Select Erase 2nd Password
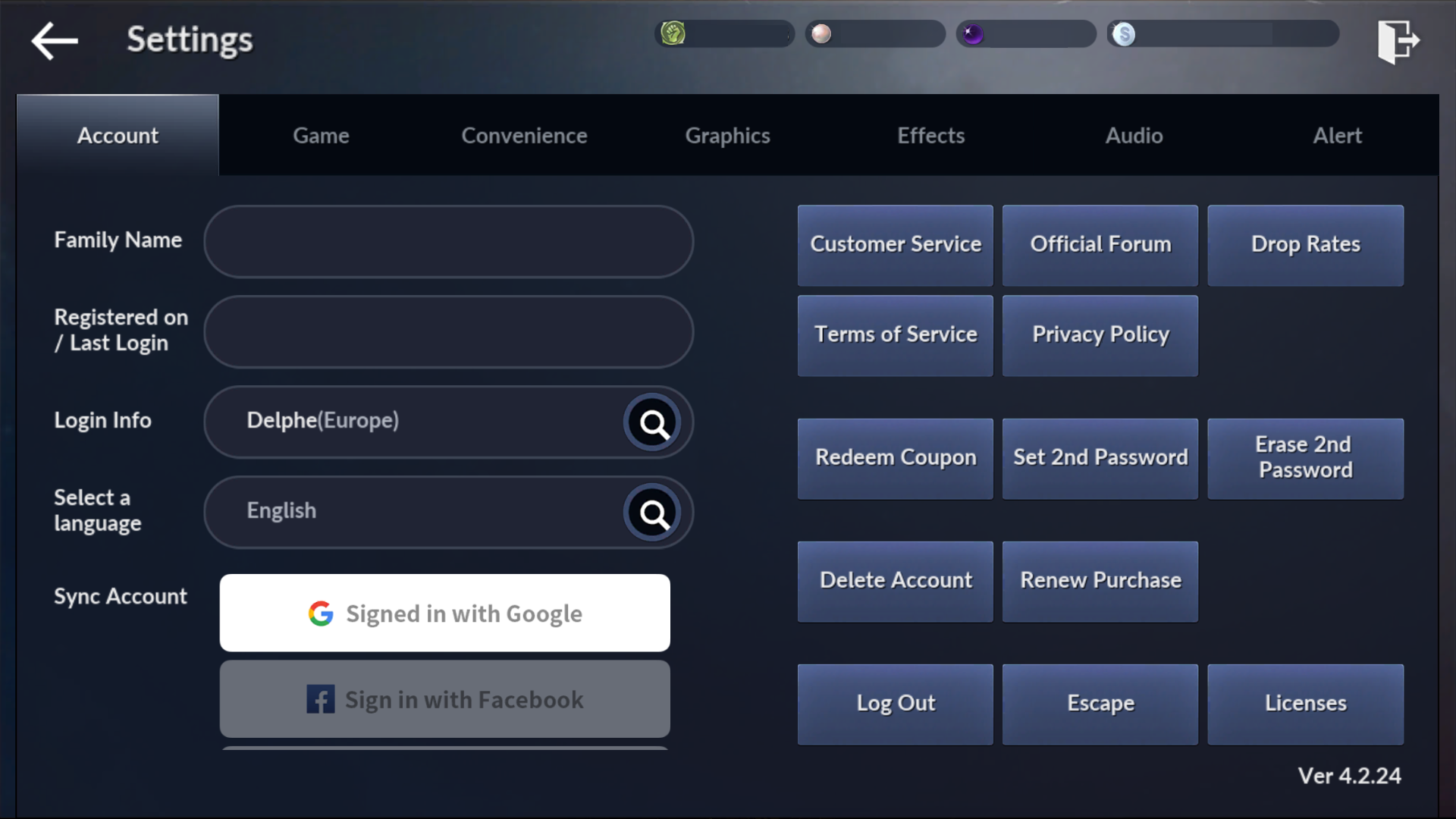The width and height of the screenshot is (1456, 819). pyautogui.click(x=1305, y=458)
